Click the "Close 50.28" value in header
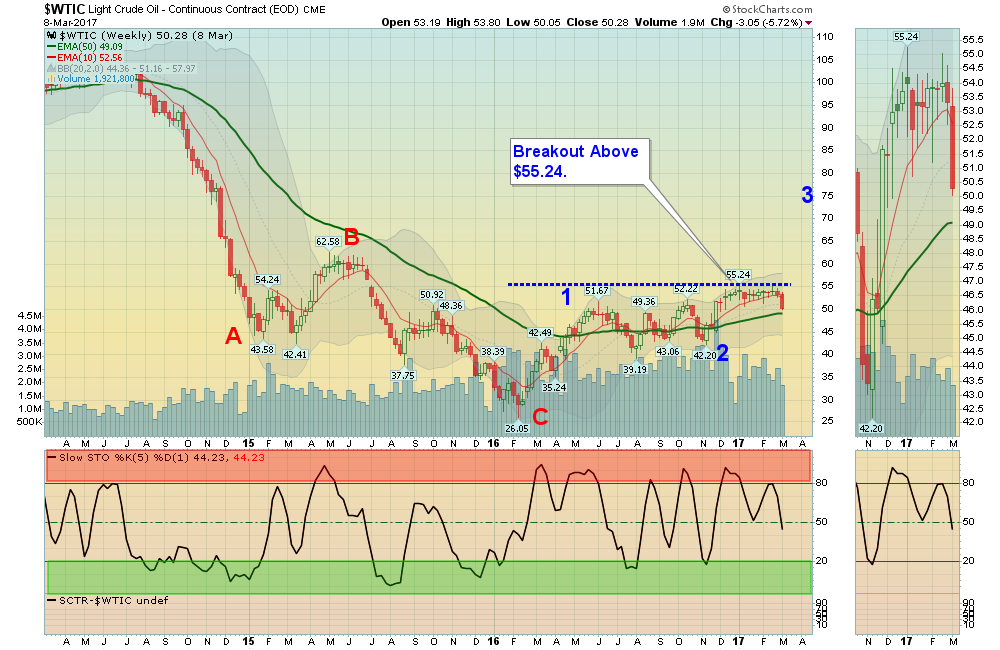 (598, 22)
